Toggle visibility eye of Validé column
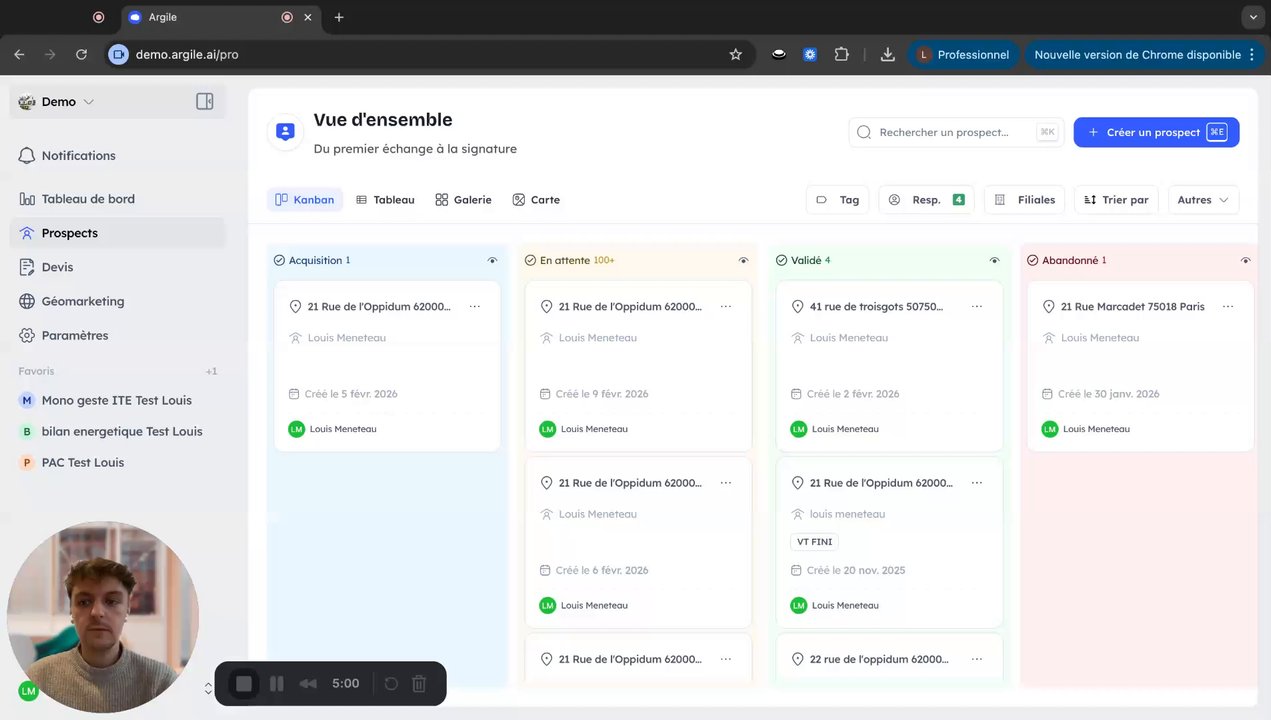 [x=994, y=260]
